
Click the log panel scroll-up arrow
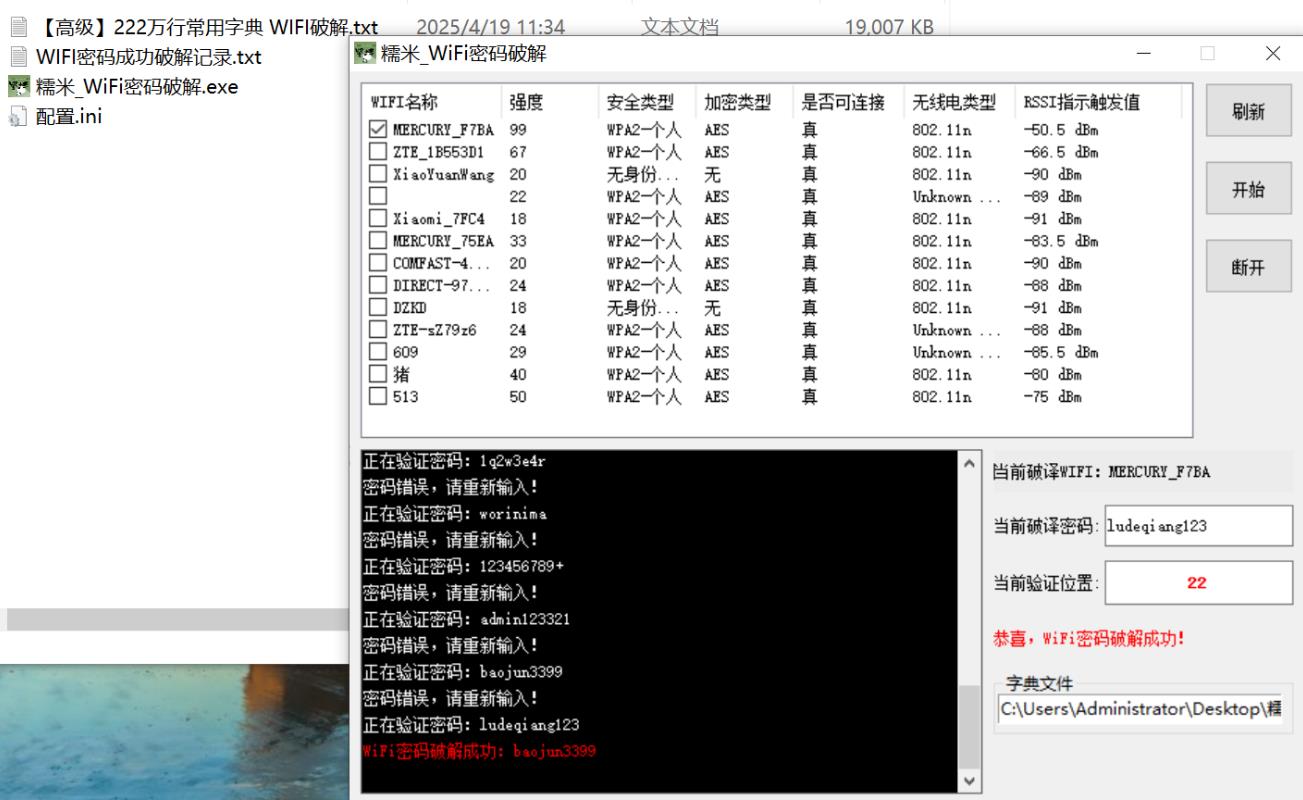pyautogui.click(x=968, y=464)
